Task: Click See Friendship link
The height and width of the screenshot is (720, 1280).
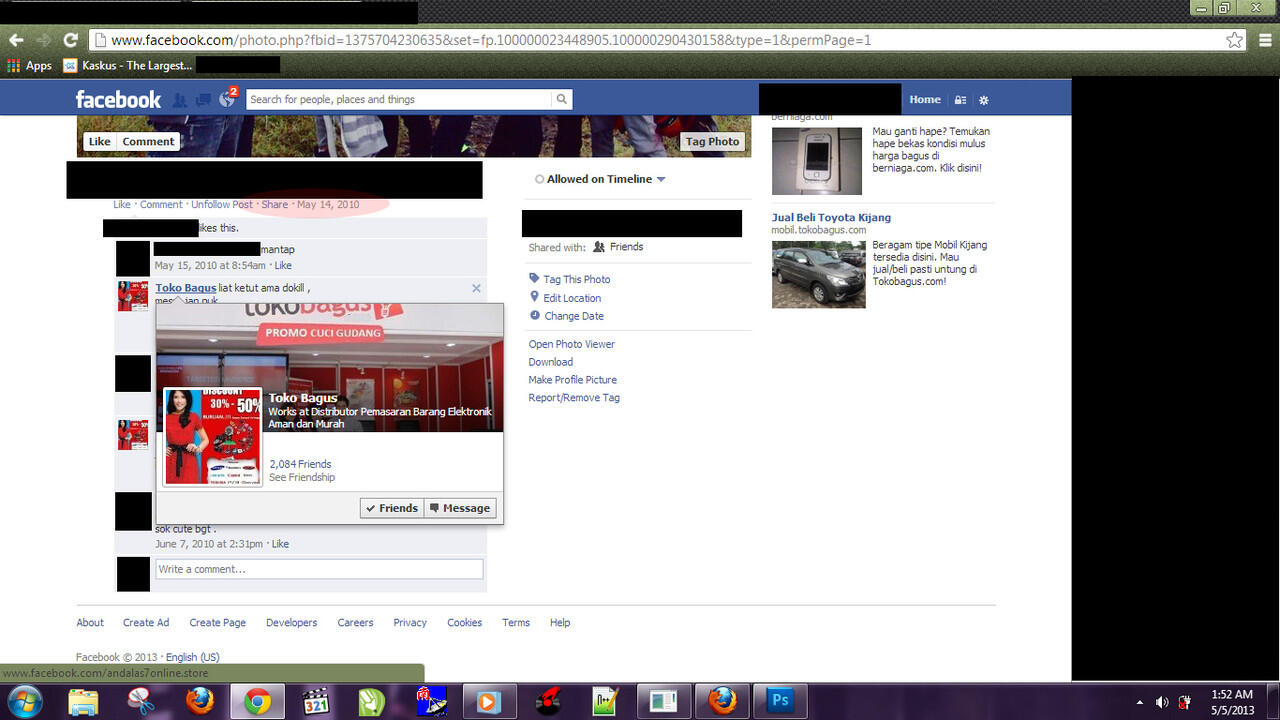Action: click(x=302, y=477)
